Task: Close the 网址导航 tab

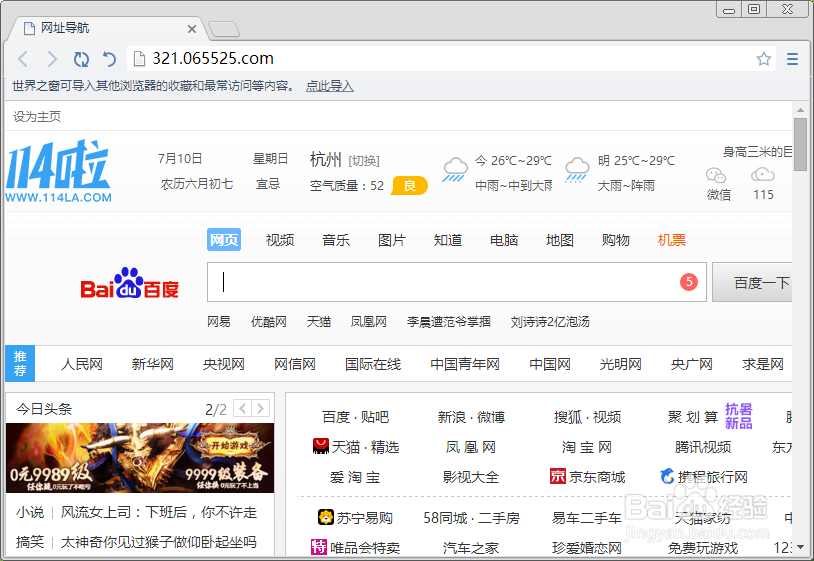Action: tap(192, 29)
